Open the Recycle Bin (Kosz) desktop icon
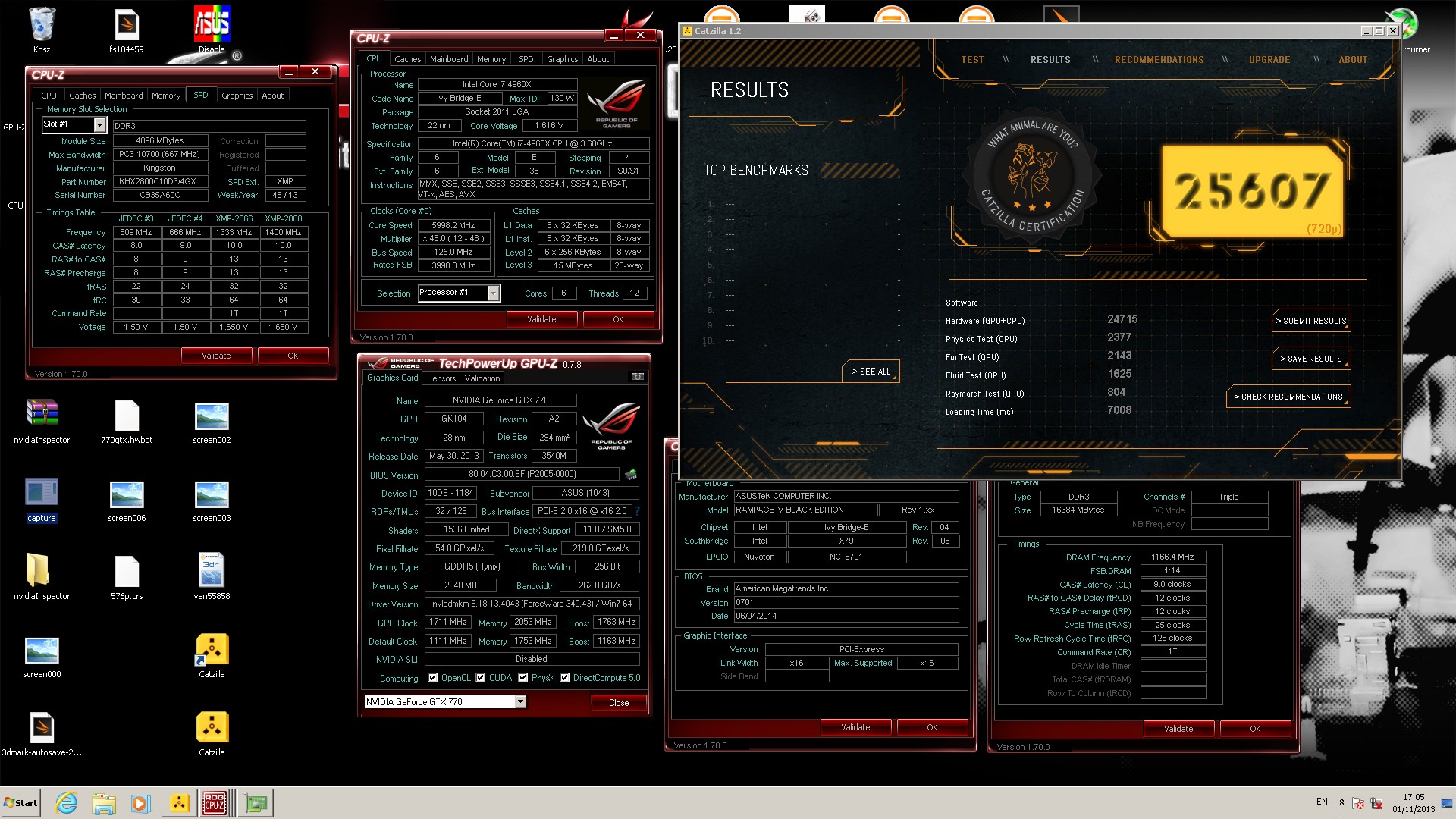Viewport: 1456px width, 819px height. coord(42,30)
